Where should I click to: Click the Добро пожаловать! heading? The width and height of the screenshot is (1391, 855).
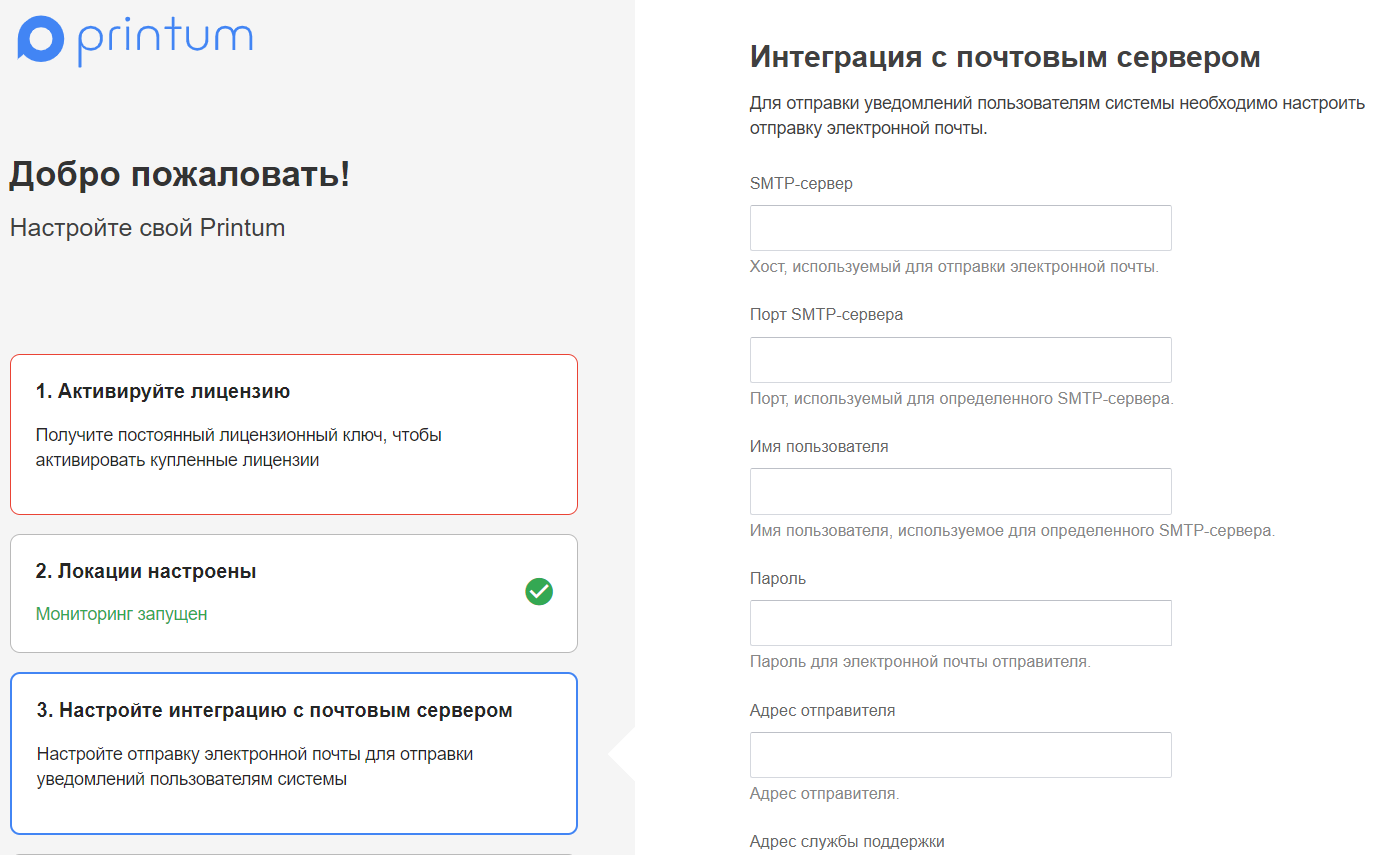[x=180, y=175]
